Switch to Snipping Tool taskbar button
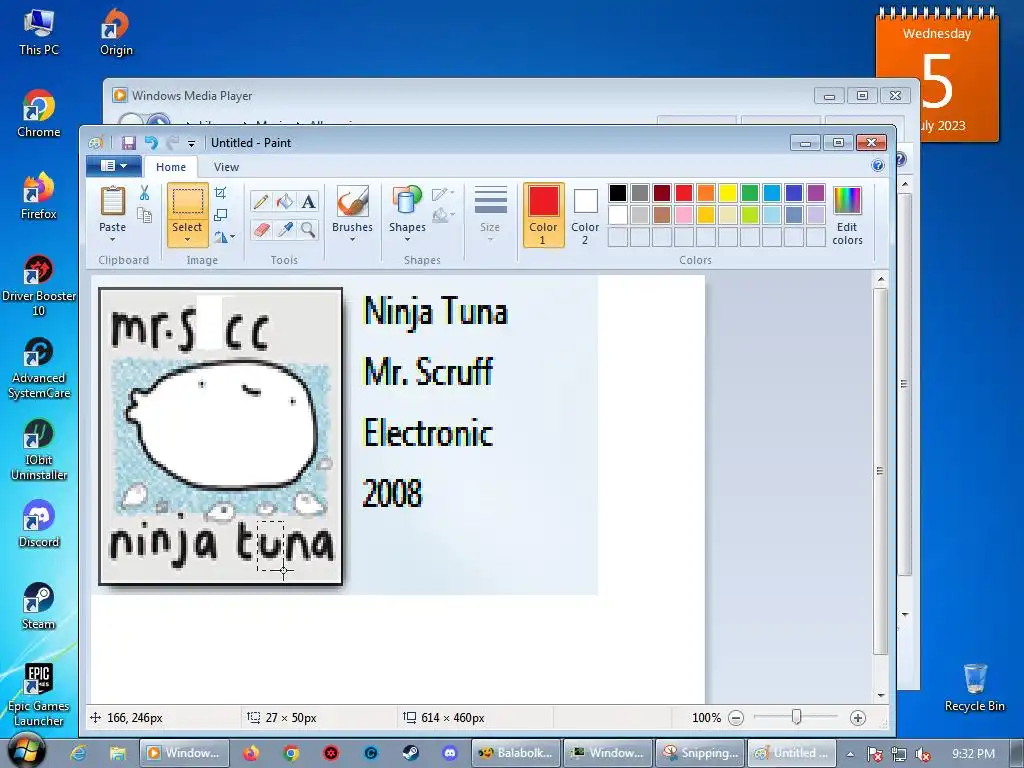This screenshot has width=1024, height=768. click(x=699, y=753)
